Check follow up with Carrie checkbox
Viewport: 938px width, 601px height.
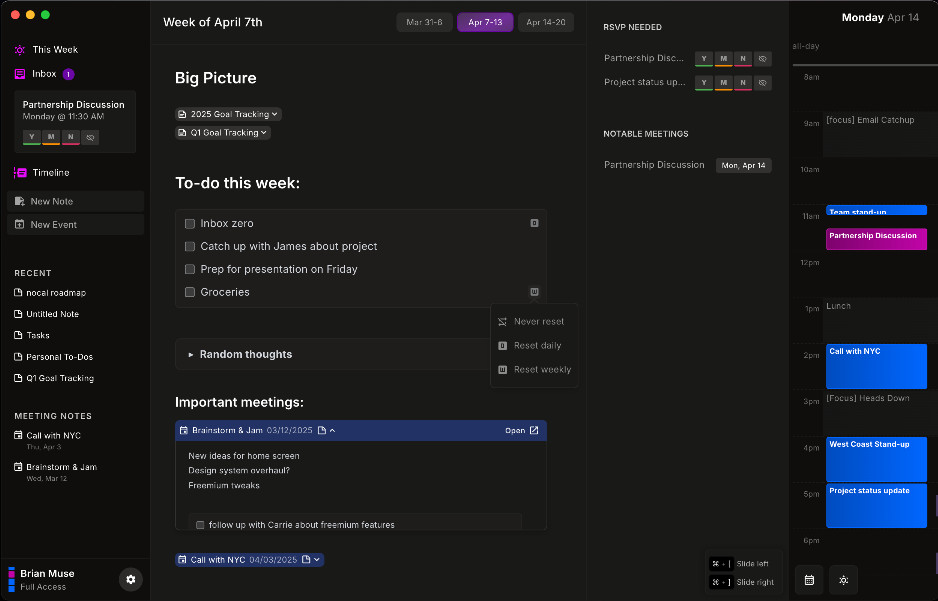pos(200,525)
